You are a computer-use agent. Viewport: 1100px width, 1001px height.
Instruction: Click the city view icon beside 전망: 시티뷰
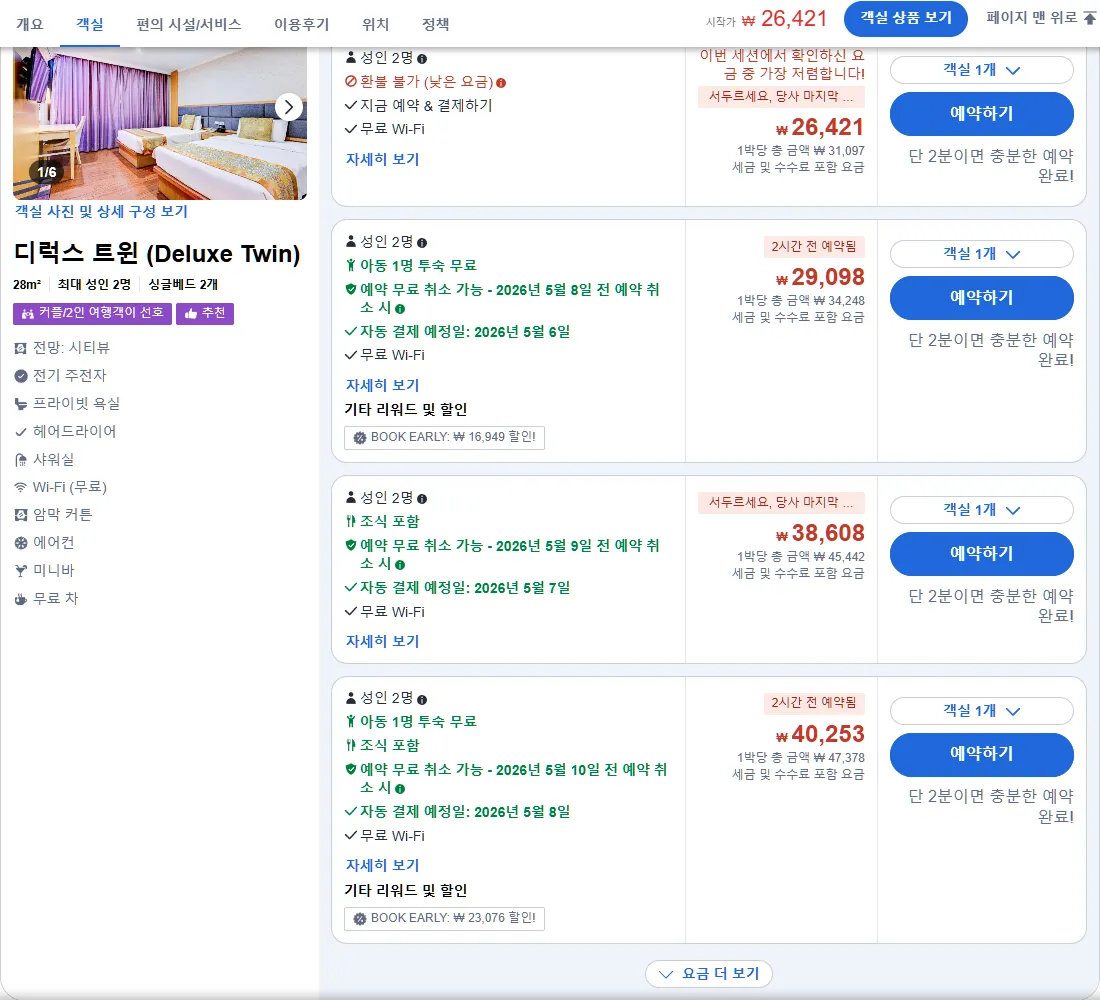(21, 348)
